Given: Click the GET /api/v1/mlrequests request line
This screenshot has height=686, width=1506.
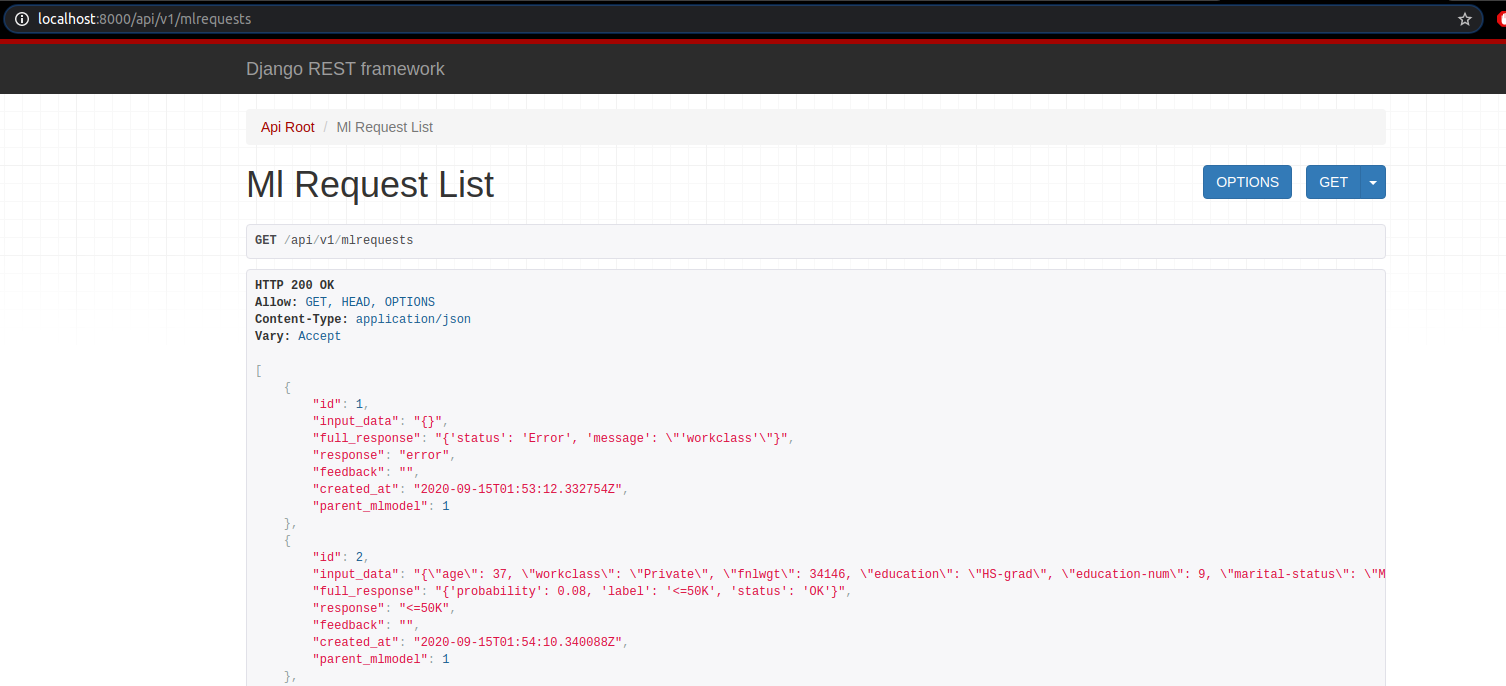Looking at the screenshot, I should point(334,241).
